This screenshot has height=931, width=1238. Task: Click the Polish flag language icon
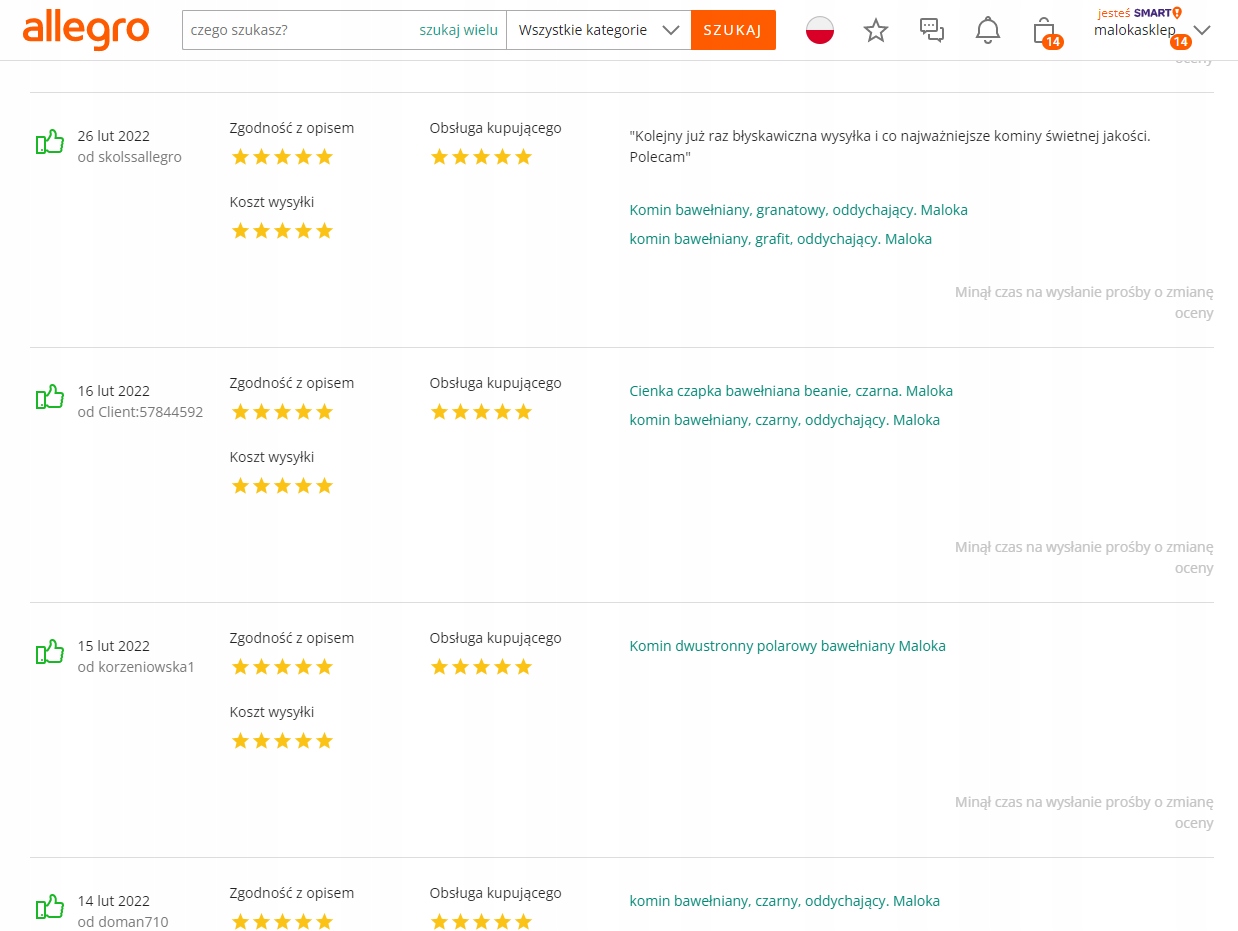click(x=820, y=30)
